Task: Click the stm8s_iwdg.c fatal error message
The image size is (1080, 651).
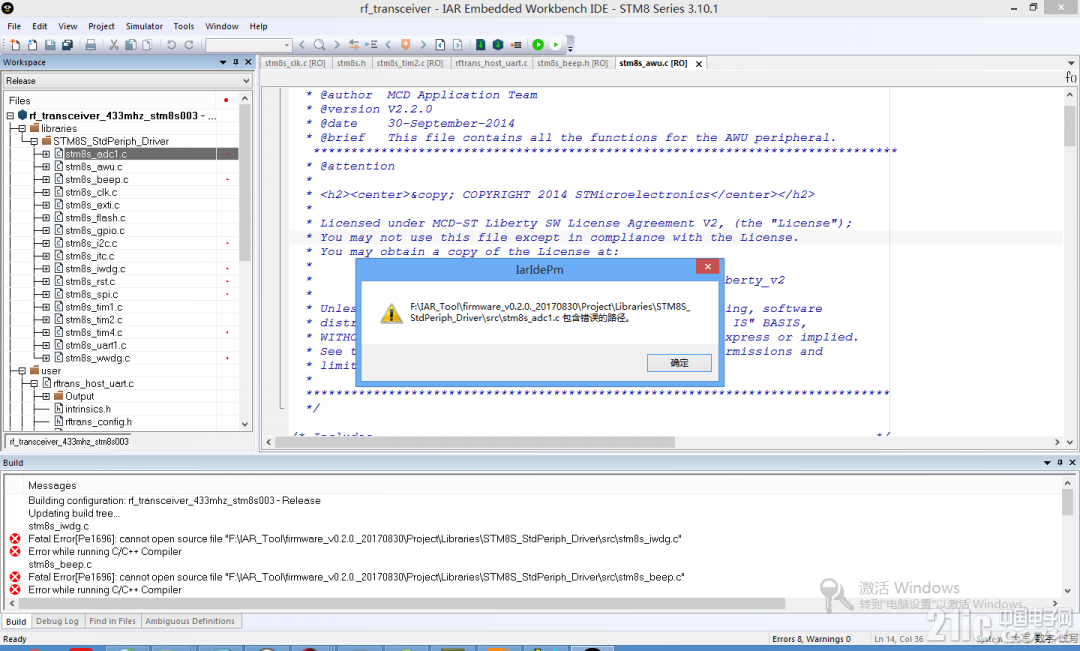Action: pyautogui.click(x=355, y=539)
